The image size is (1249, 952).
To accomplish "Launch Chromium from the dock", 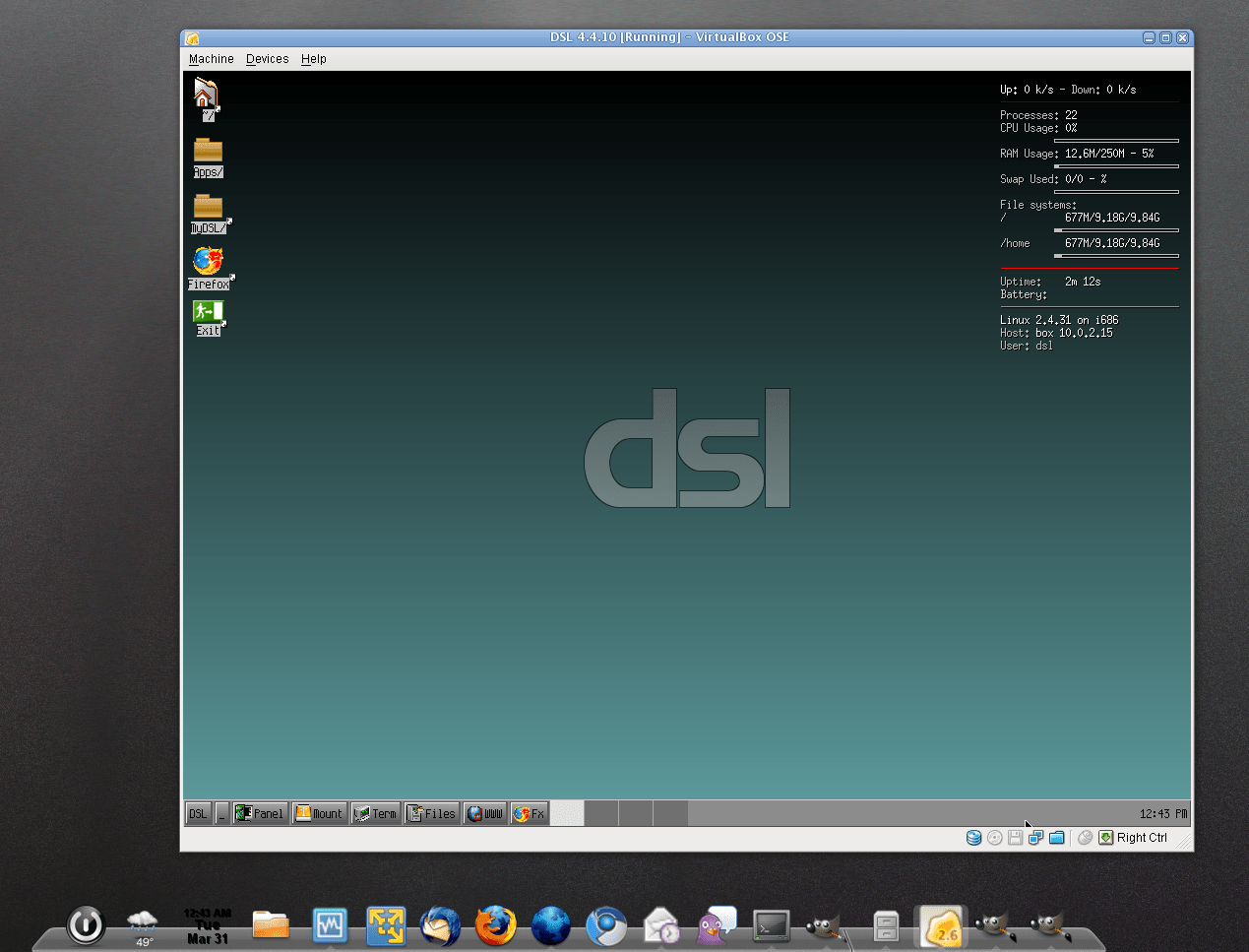I will 606,926.
